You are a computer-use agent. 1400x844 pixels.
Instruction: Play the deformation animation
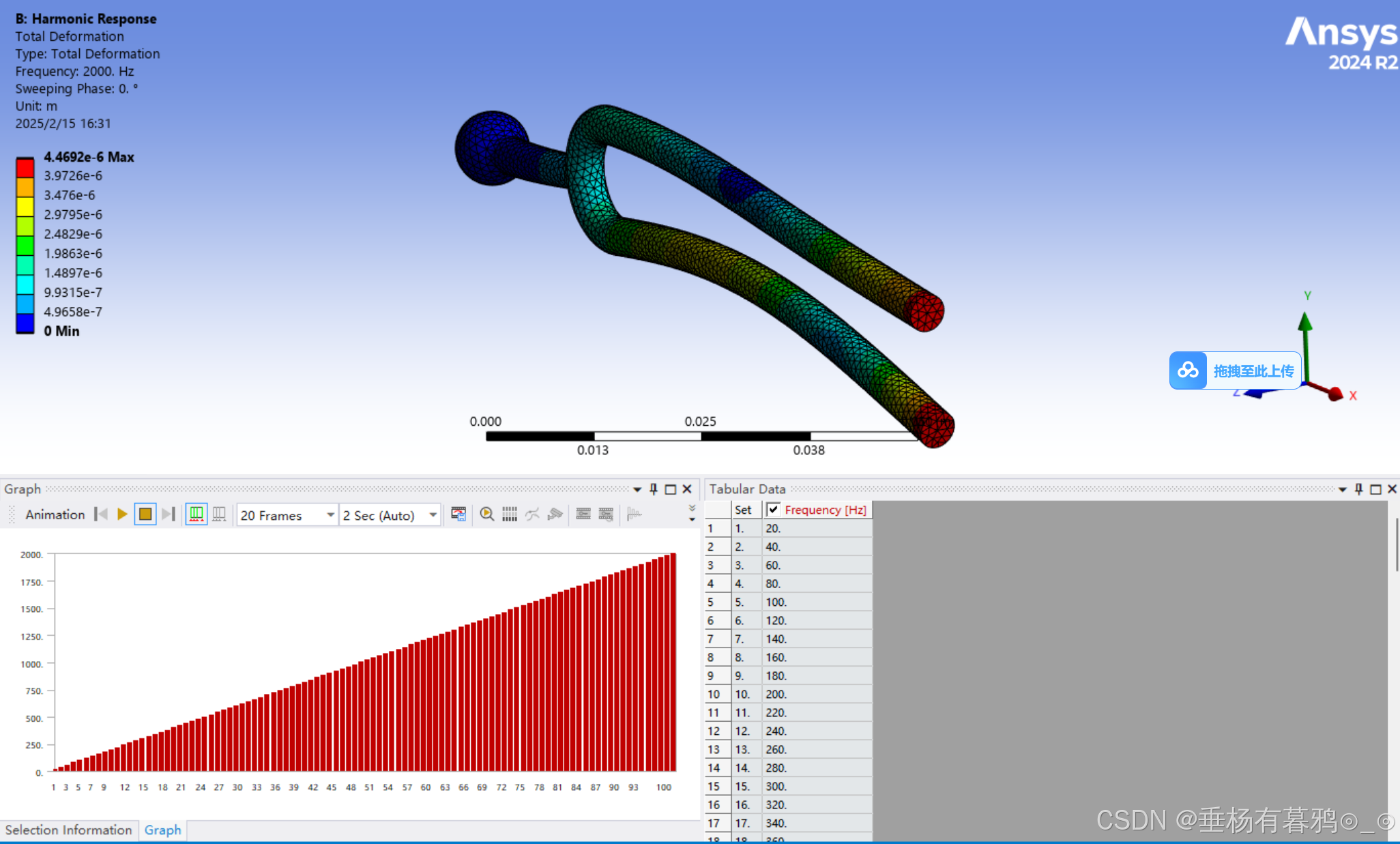pos(122,514)
